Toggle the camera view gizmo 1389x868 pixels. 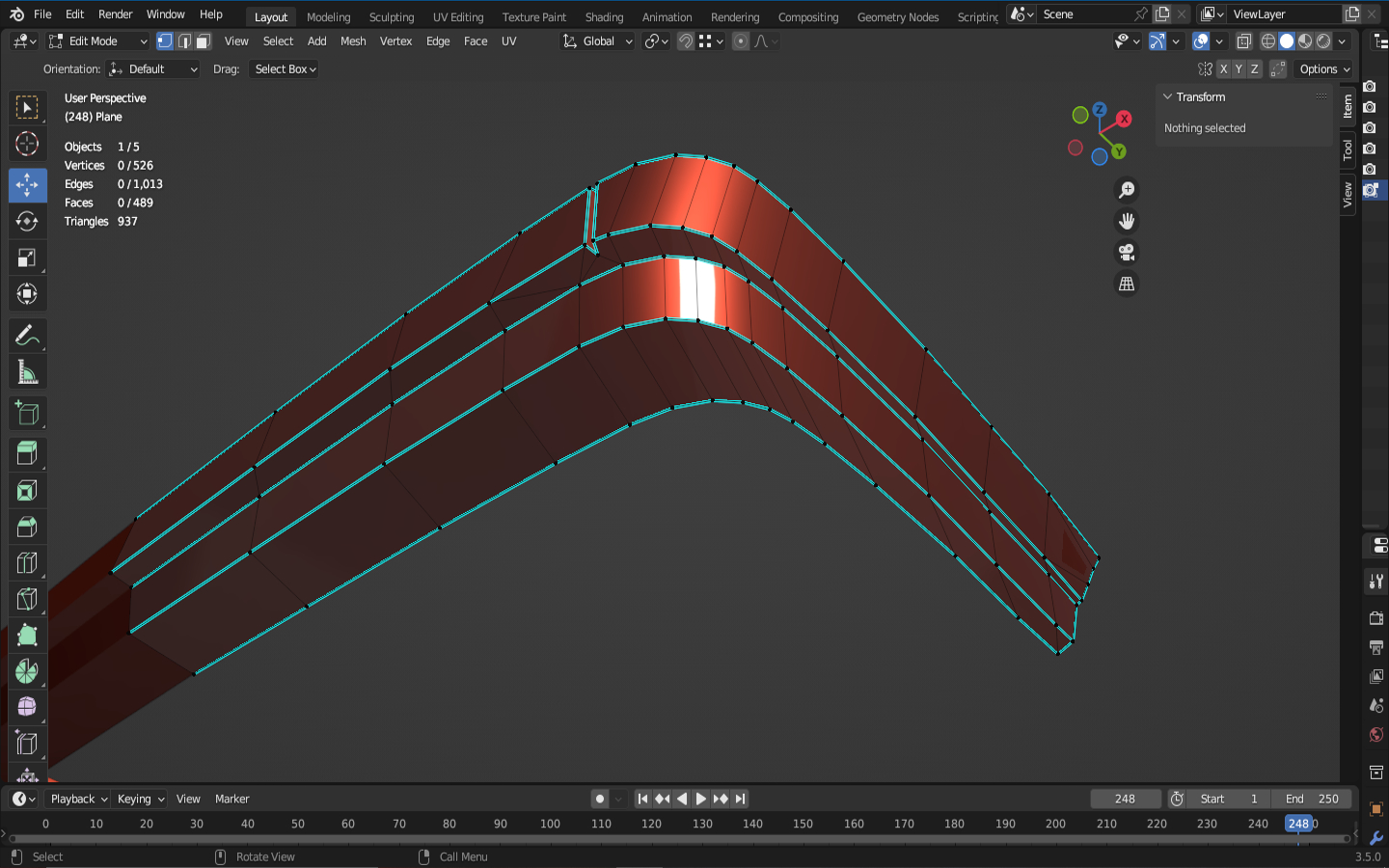(1126, 253)
